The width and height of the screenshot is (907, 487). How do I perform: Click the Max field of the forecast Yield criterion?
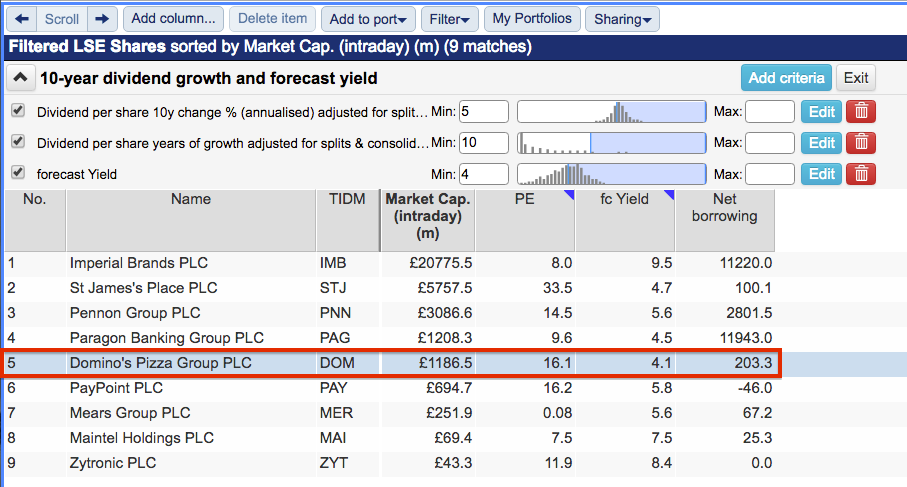(770, 174)
